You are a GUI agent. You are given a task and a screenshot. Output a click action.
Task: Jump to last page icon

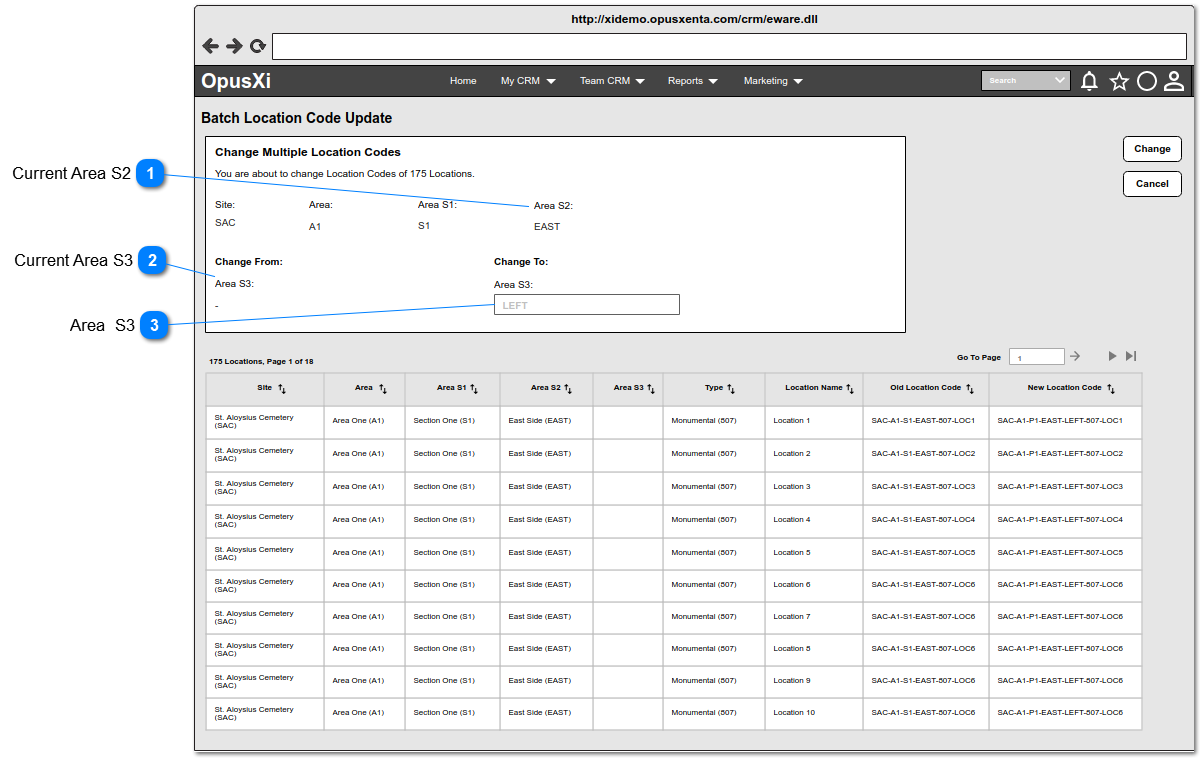tap(1131, 356)
